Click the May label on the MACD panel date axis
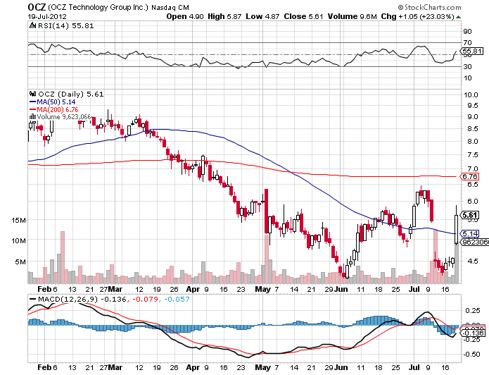 click(x=263, y=367)
